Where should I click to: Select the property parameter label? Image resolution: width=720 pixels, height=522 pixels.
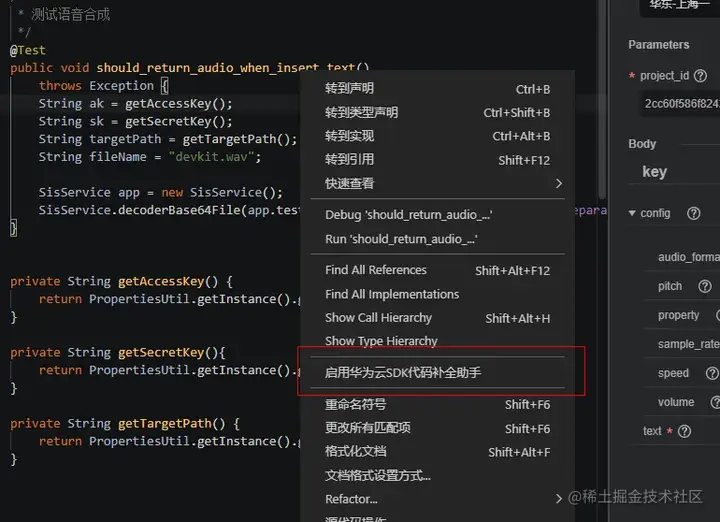678,315
